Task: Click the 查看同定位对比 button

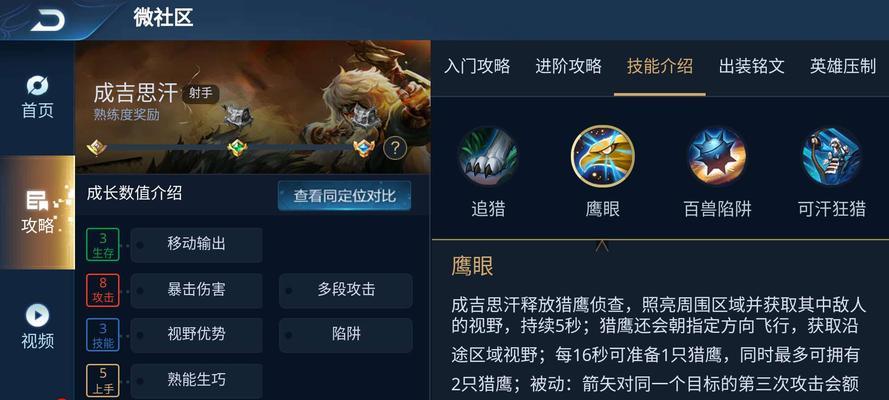Action: pyautogui.click(x=344, y=196)
